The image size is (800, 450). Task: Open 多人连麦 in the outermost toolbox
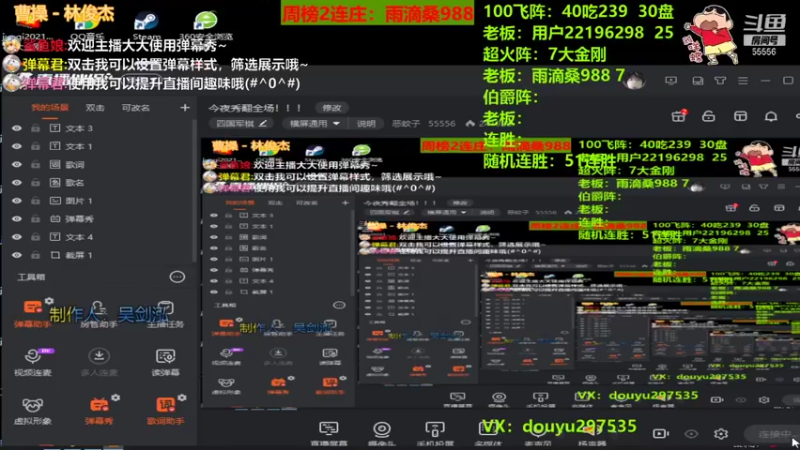pyautogui.click(x=99, y=362)
